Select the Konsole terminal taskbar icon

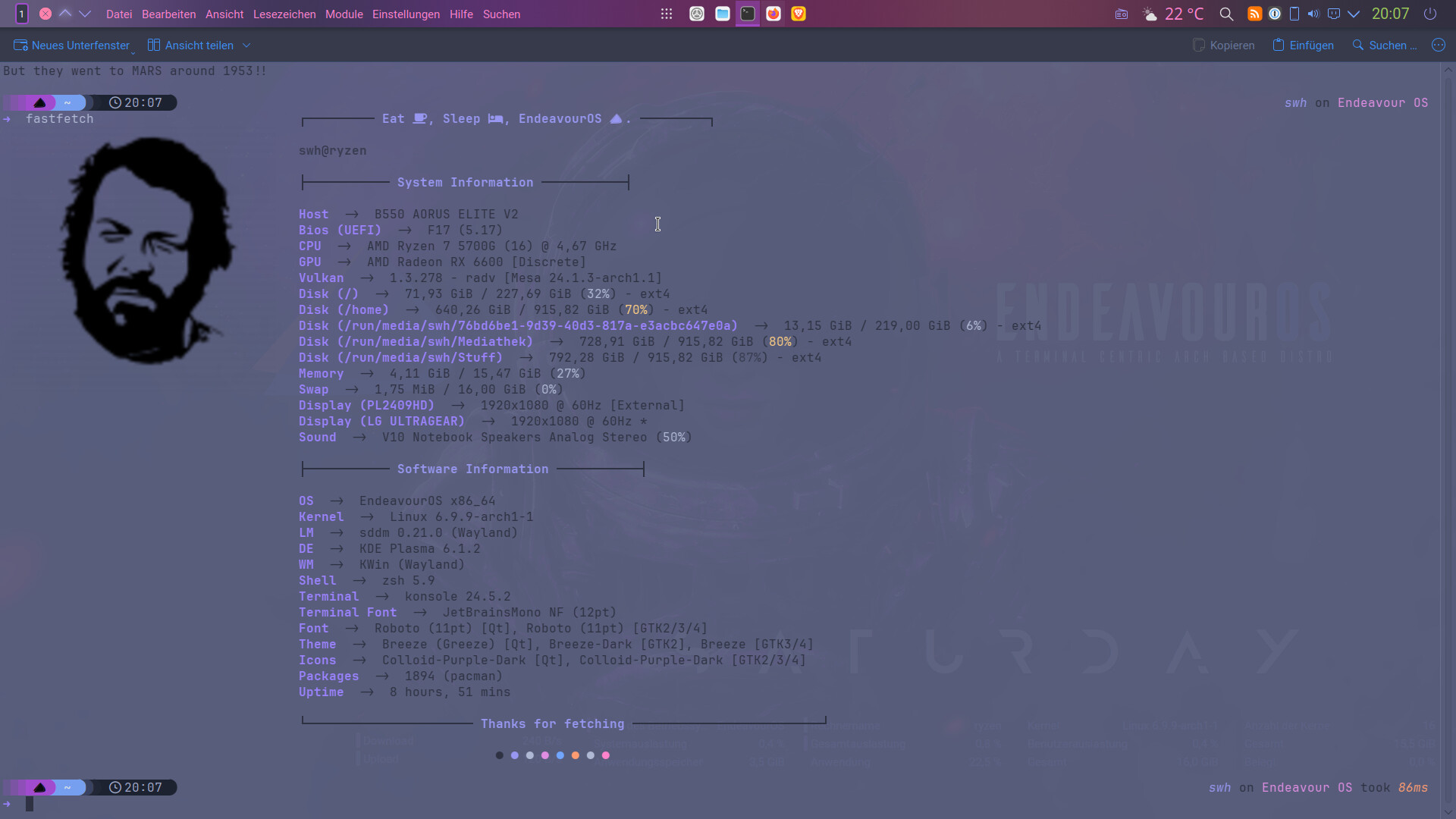point(748,14)
